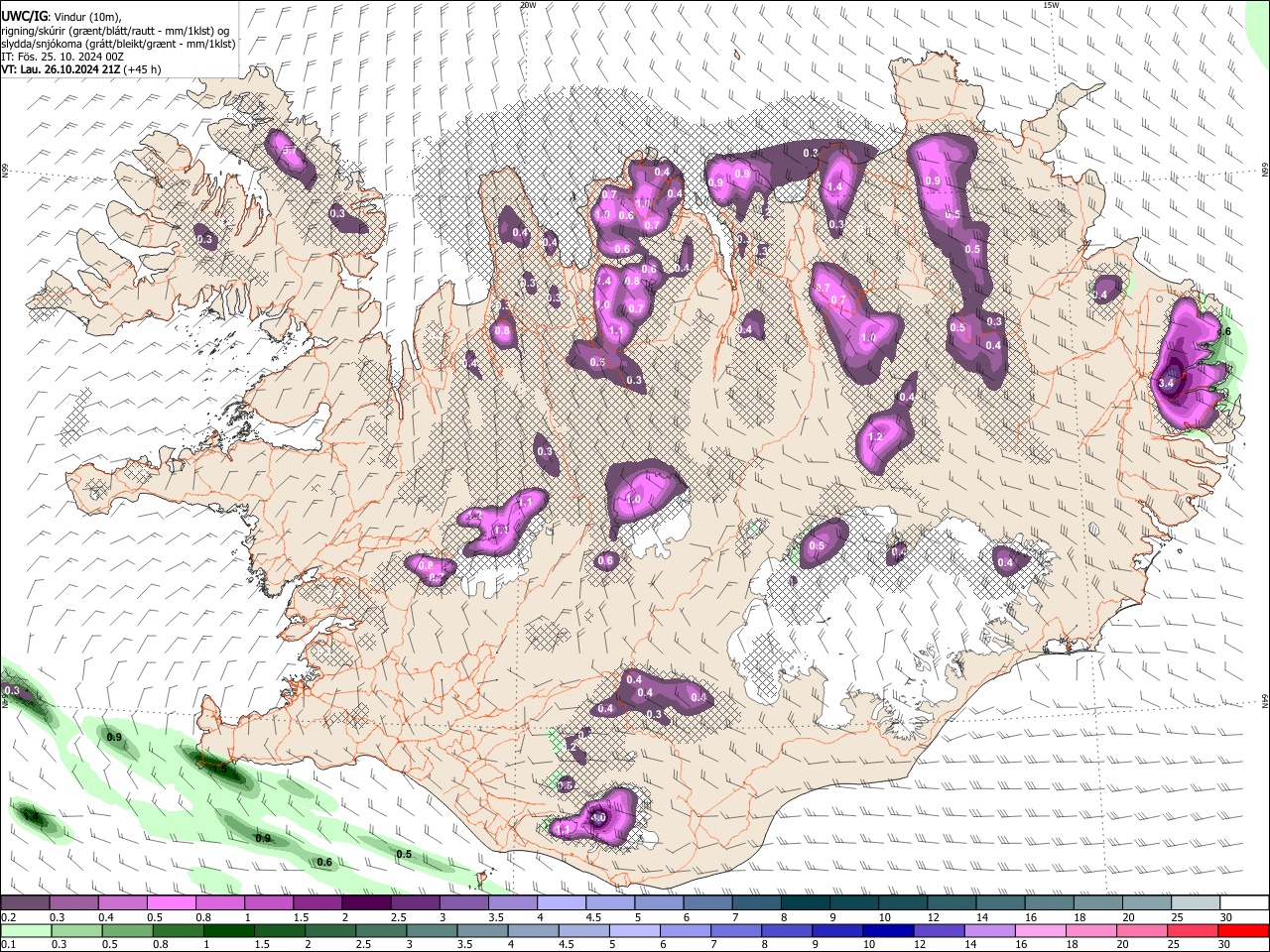Click the 1.2 precipitation value on map

[875, 437]
